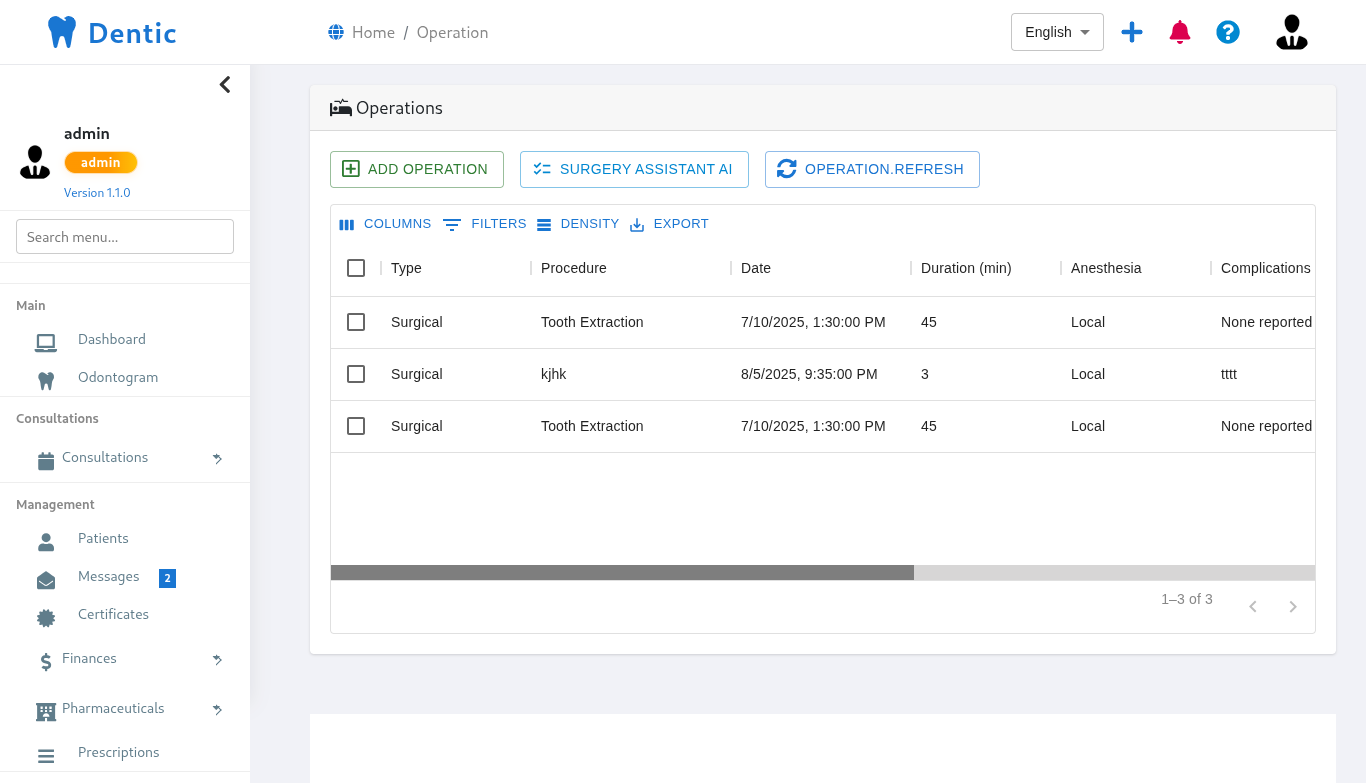The height and width of the screenshot is (783, 1366).
Task: Select the first Tooth Extraction row checkbox
Action: tap(356, 322)
